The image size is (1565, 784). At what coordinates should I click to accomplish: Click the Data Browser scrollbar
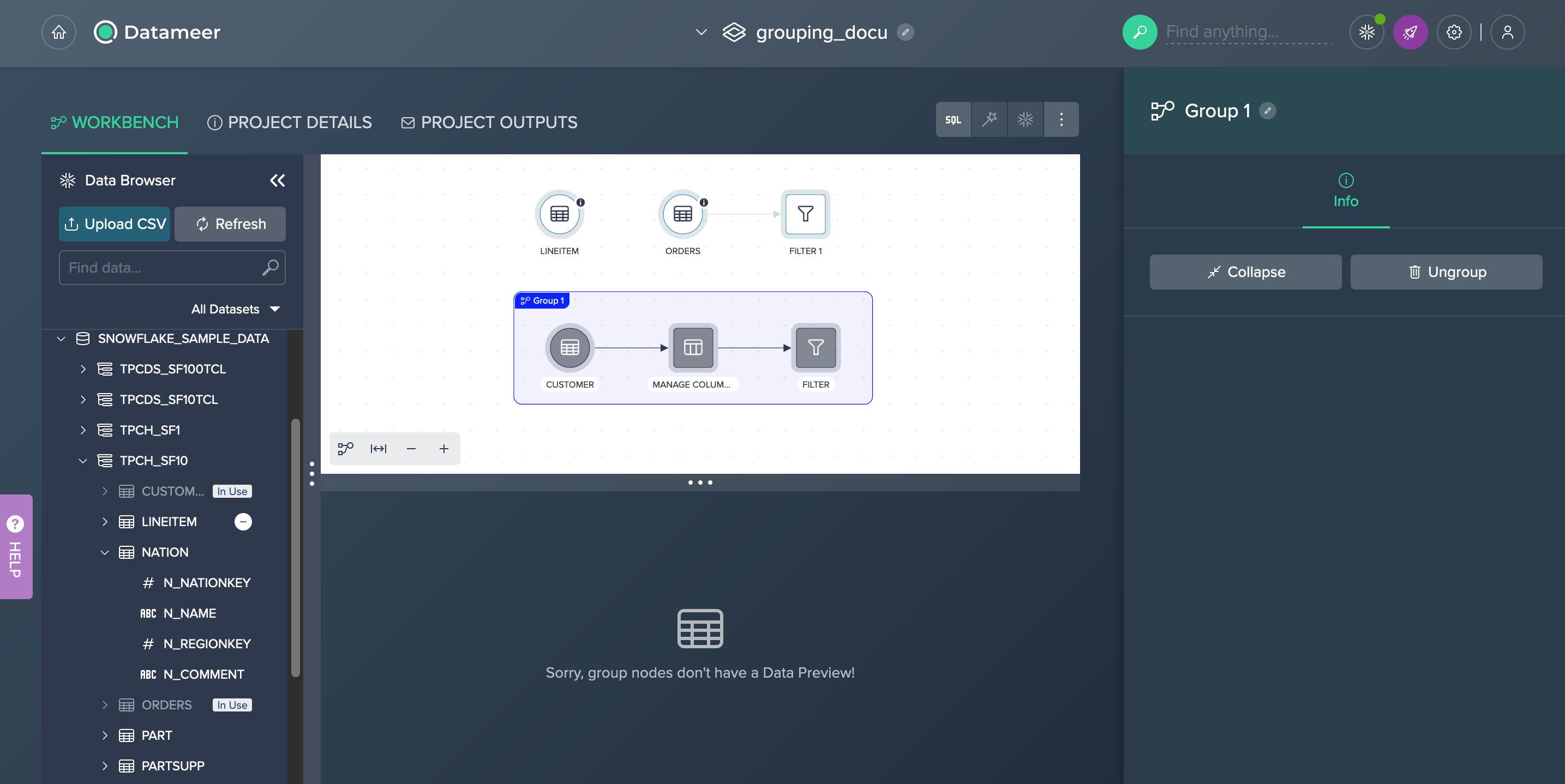click(295, 548)
